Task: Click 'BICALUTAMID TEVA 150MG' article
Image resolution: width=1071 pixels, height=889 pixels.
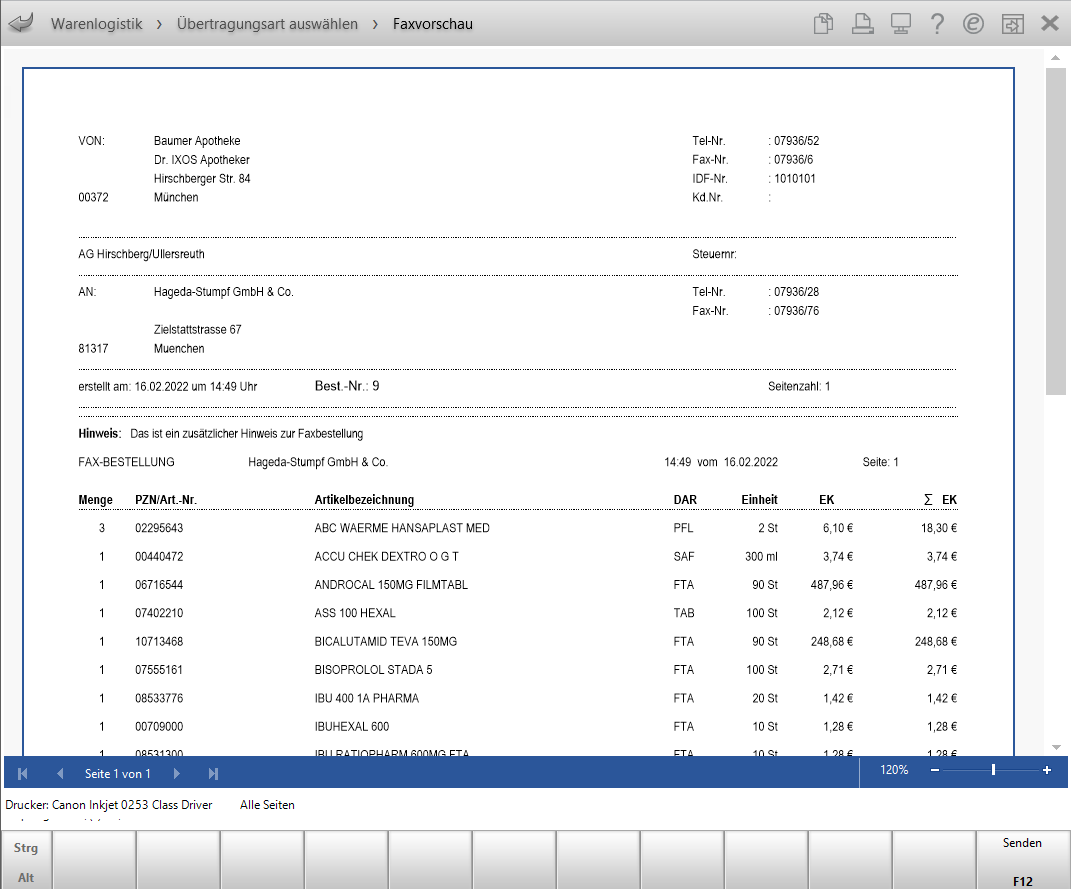Action: click(x=385, y=642)
